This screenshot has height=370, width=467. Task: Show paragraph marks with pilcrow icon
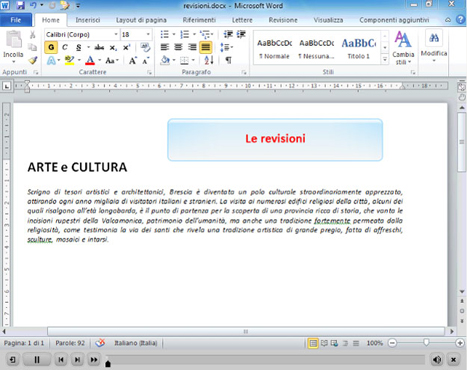pyautogui.click(x=228, y=60)
